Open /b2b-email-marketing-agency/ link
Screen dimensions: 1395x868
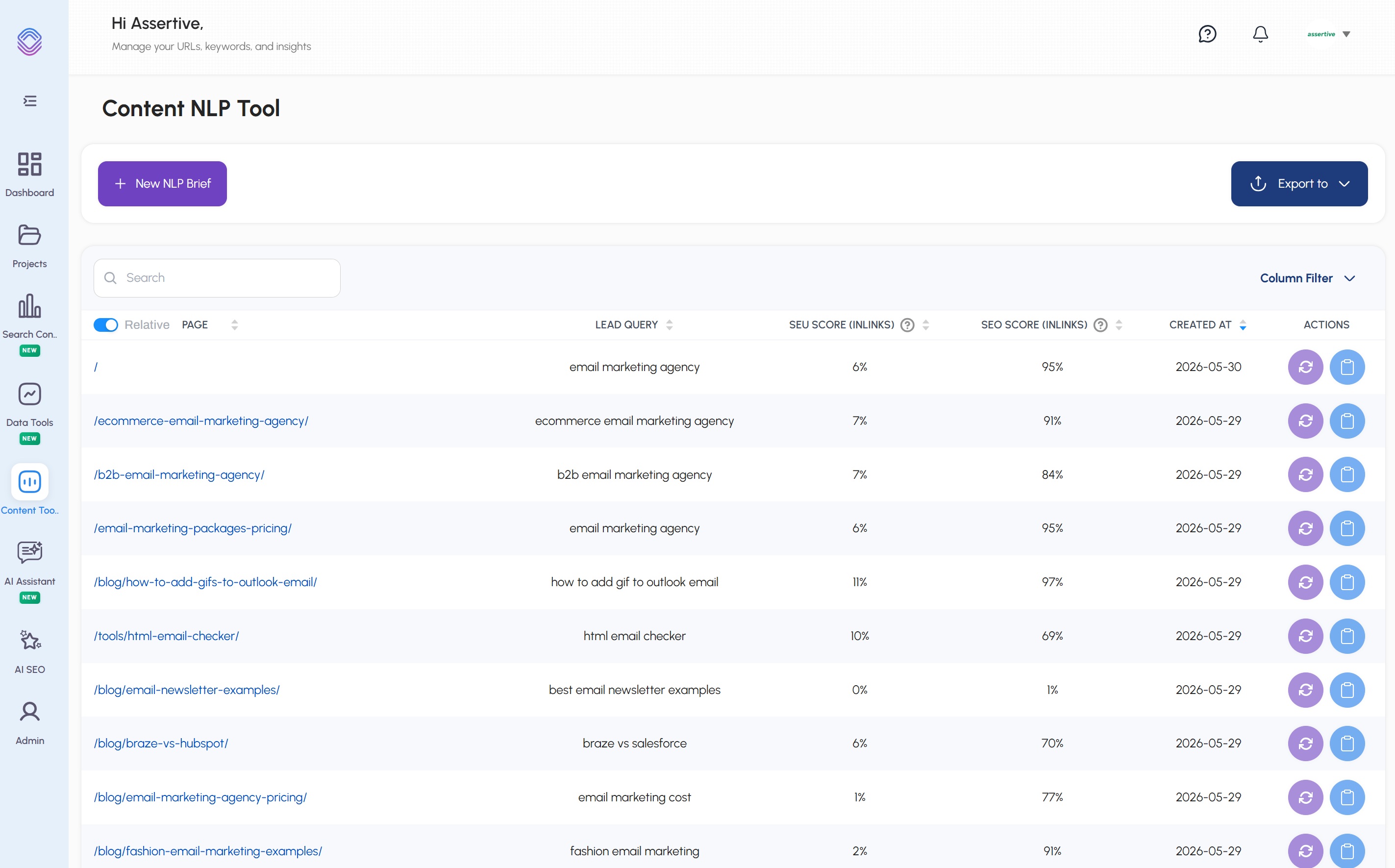[179, 475]
